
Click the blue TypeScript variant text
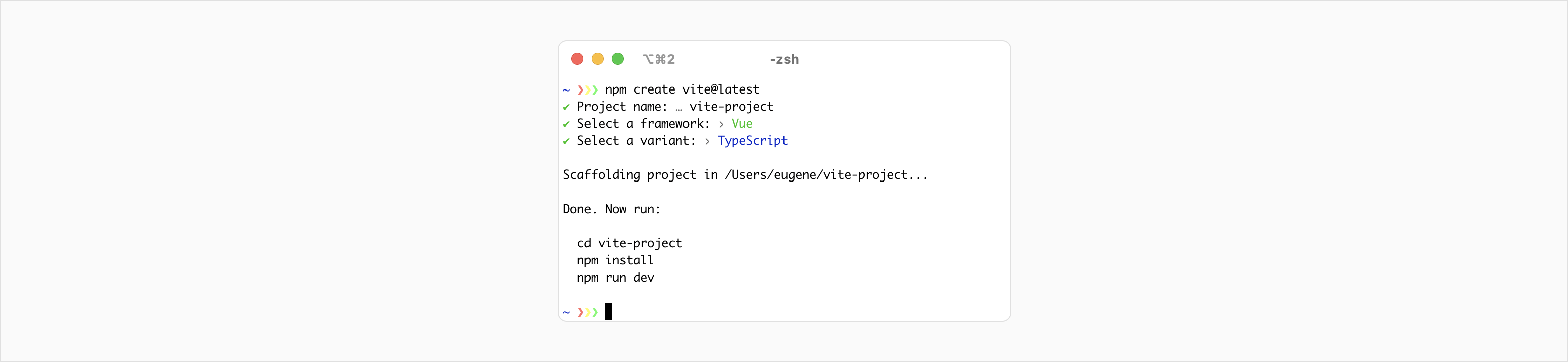(x=752, y=141)
